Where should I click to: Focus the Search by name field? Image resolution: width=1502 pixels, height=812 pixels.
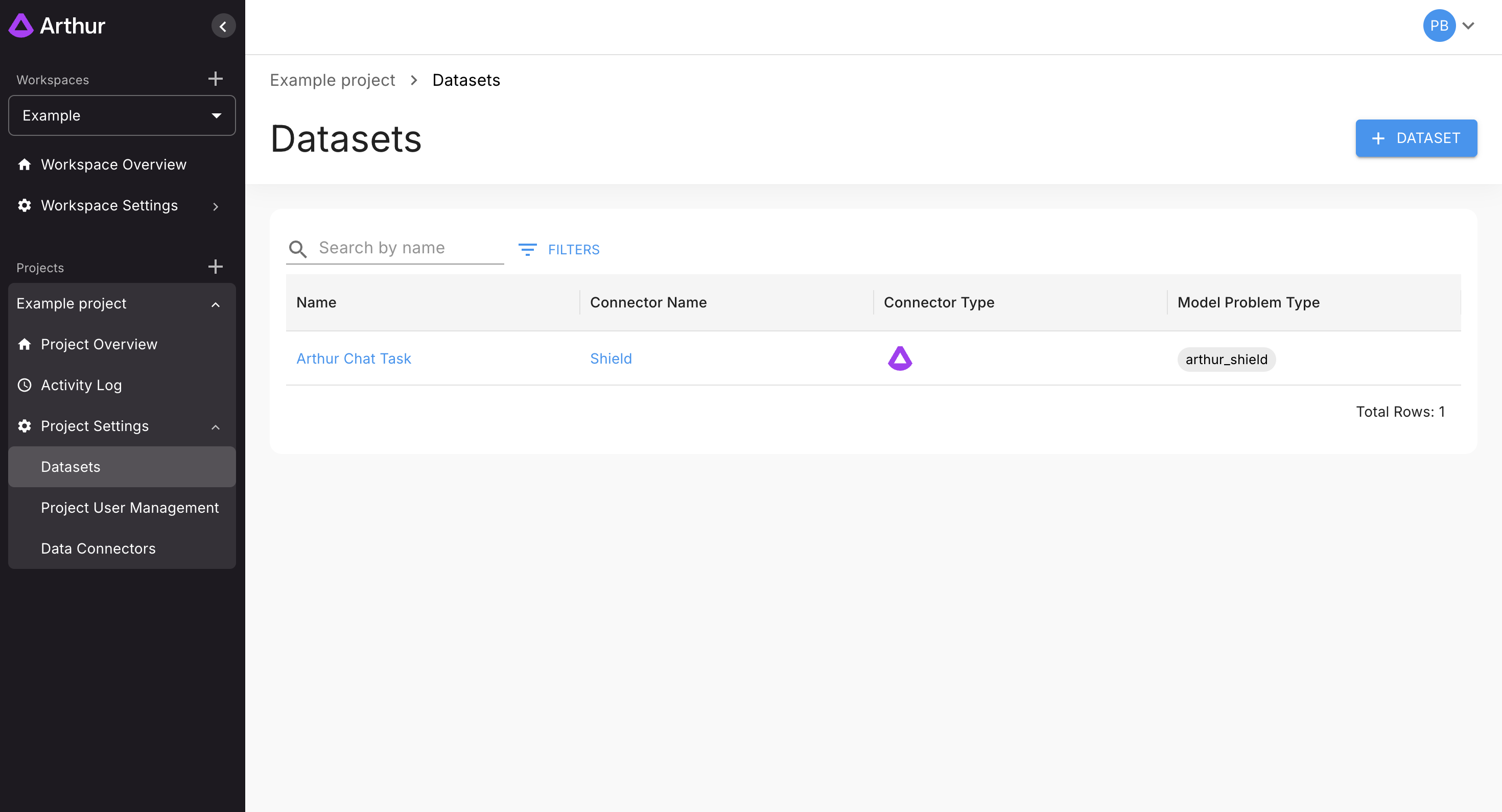(x=408, y=248)
